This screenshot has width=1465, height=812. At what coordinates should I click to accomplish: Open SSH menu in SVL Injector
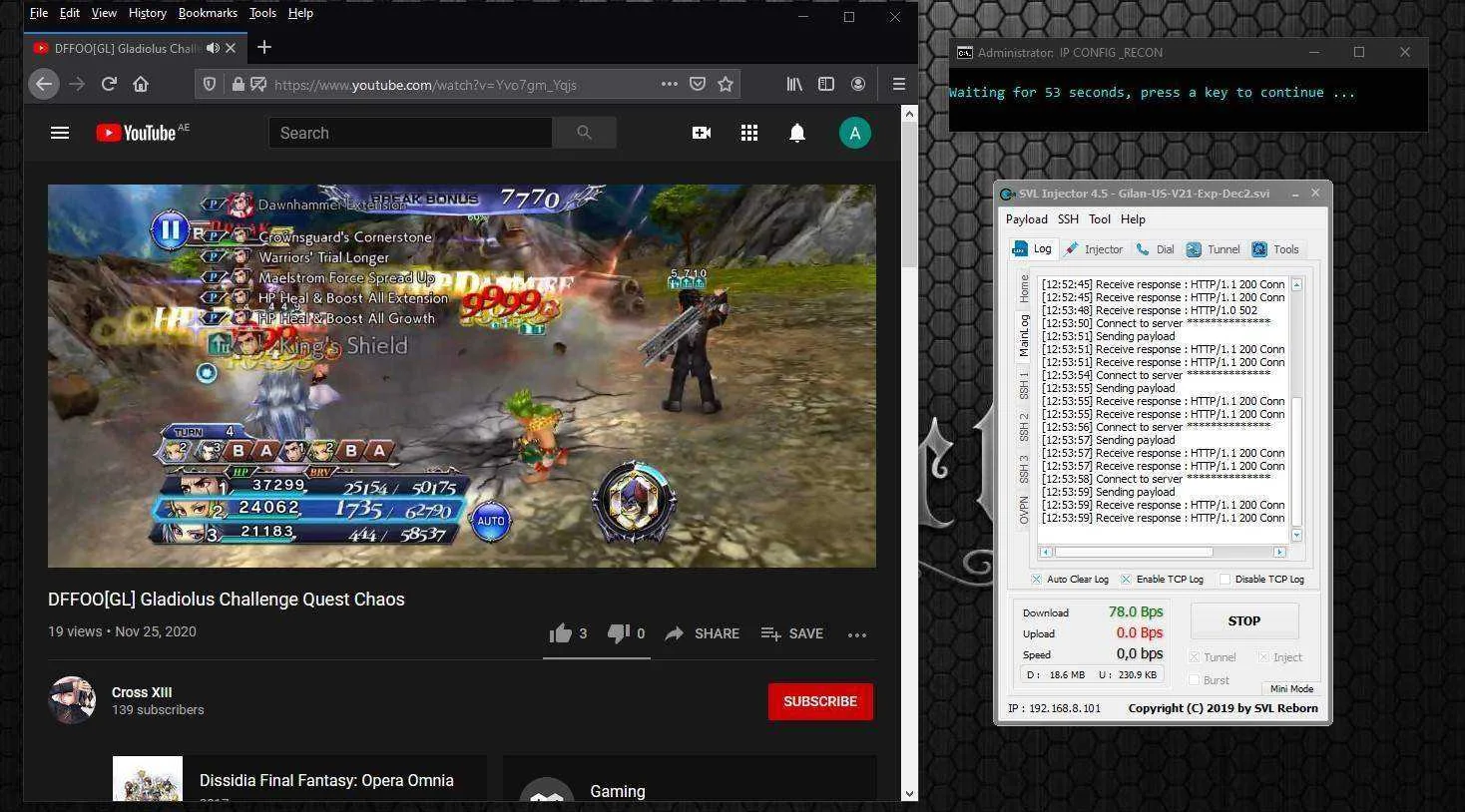coord(1068,219)
